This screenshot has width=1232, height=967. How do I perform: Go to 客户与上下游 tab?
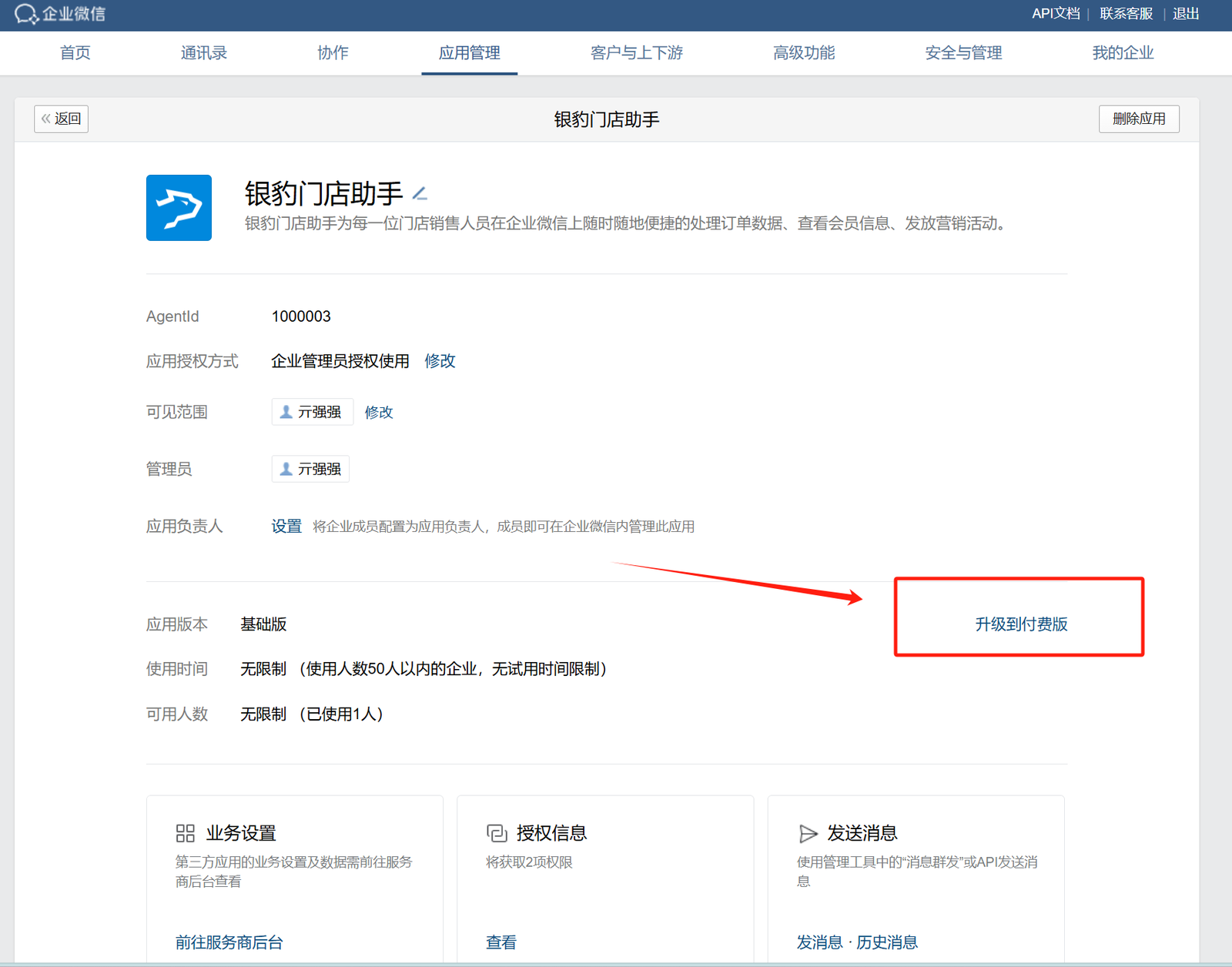[x=637, y=52]
